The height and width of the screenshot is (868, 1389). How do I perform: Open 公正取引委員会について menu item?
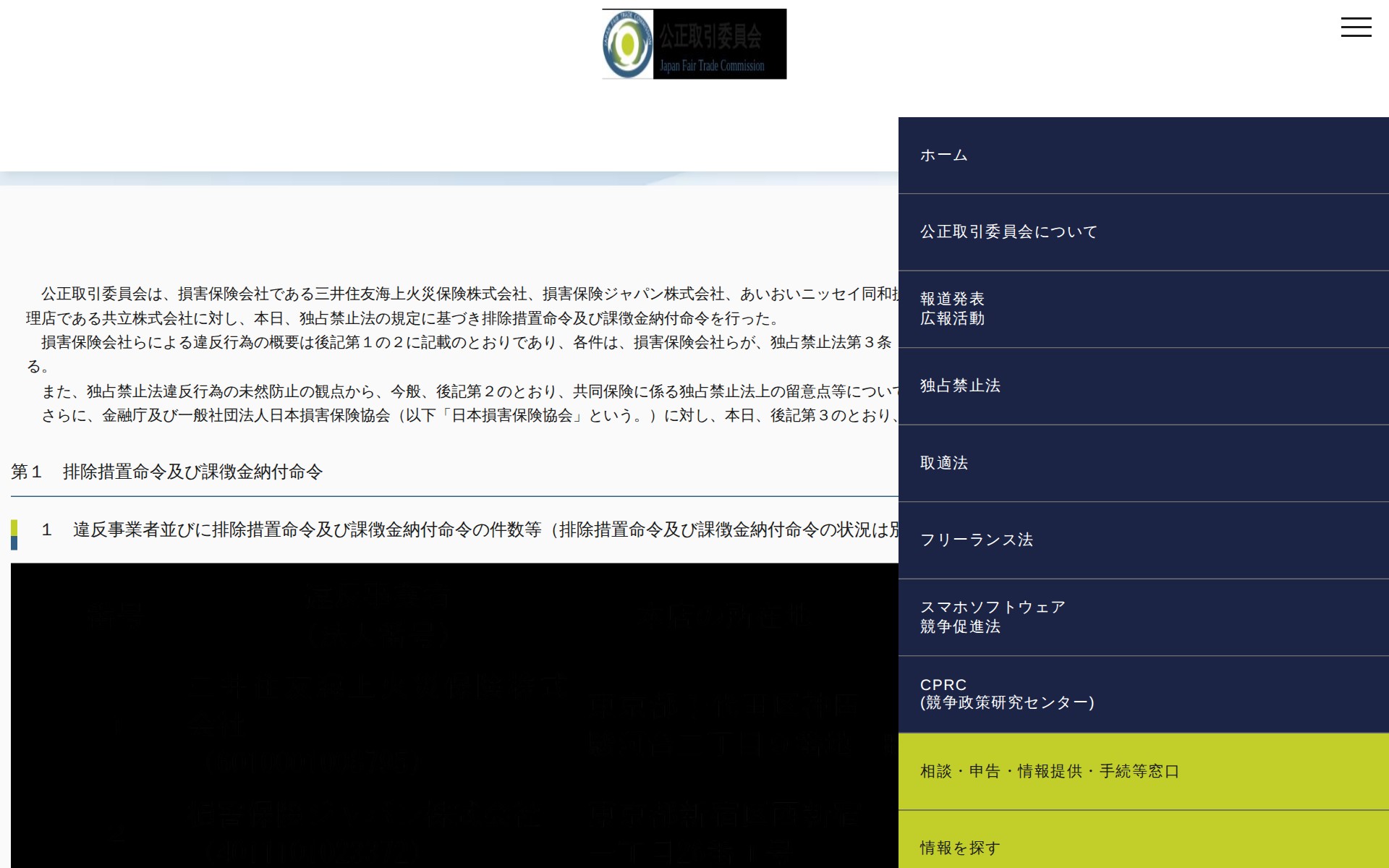tap(1008, 232)
